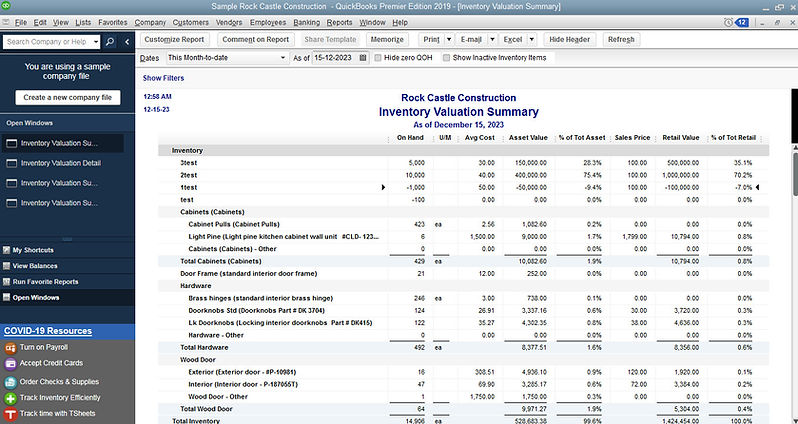Click the Memorize button
This screenshot has width=798, height=424.
coord(387,40)
